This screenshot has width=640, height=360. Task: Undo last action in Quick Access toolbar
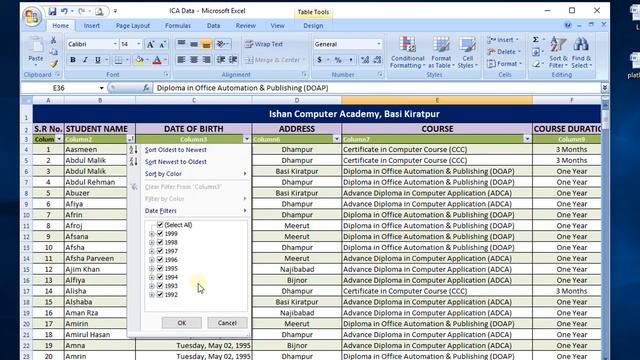click(x=64, y=11)
